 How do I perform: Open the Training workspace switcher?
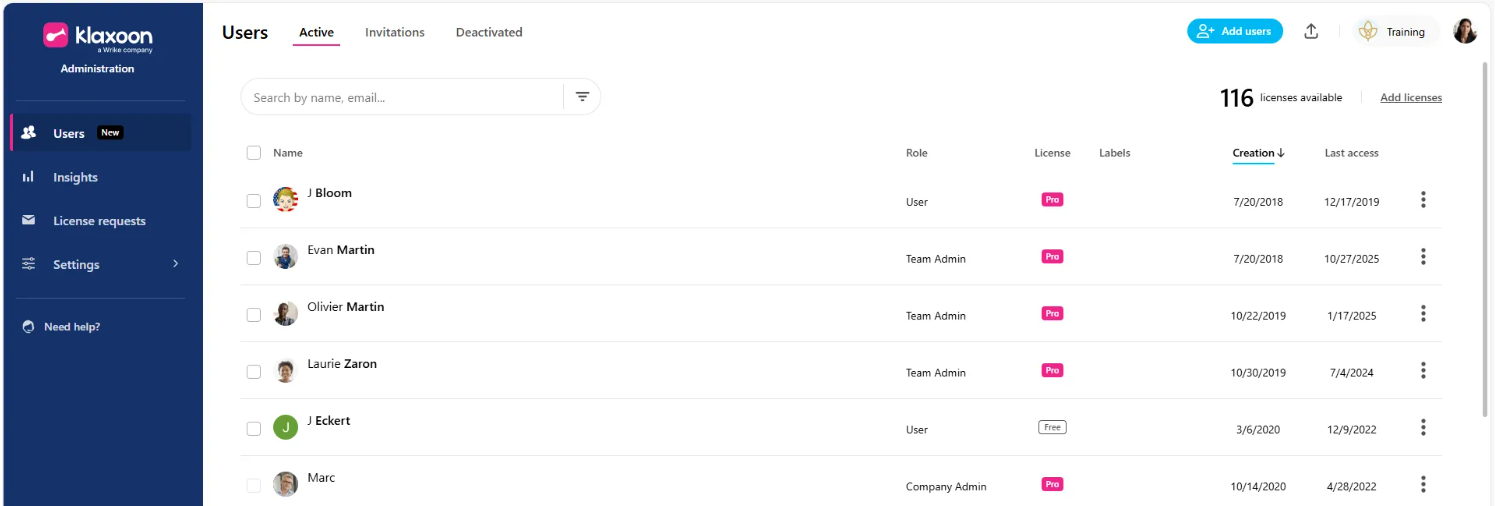tap(1396, 32)
